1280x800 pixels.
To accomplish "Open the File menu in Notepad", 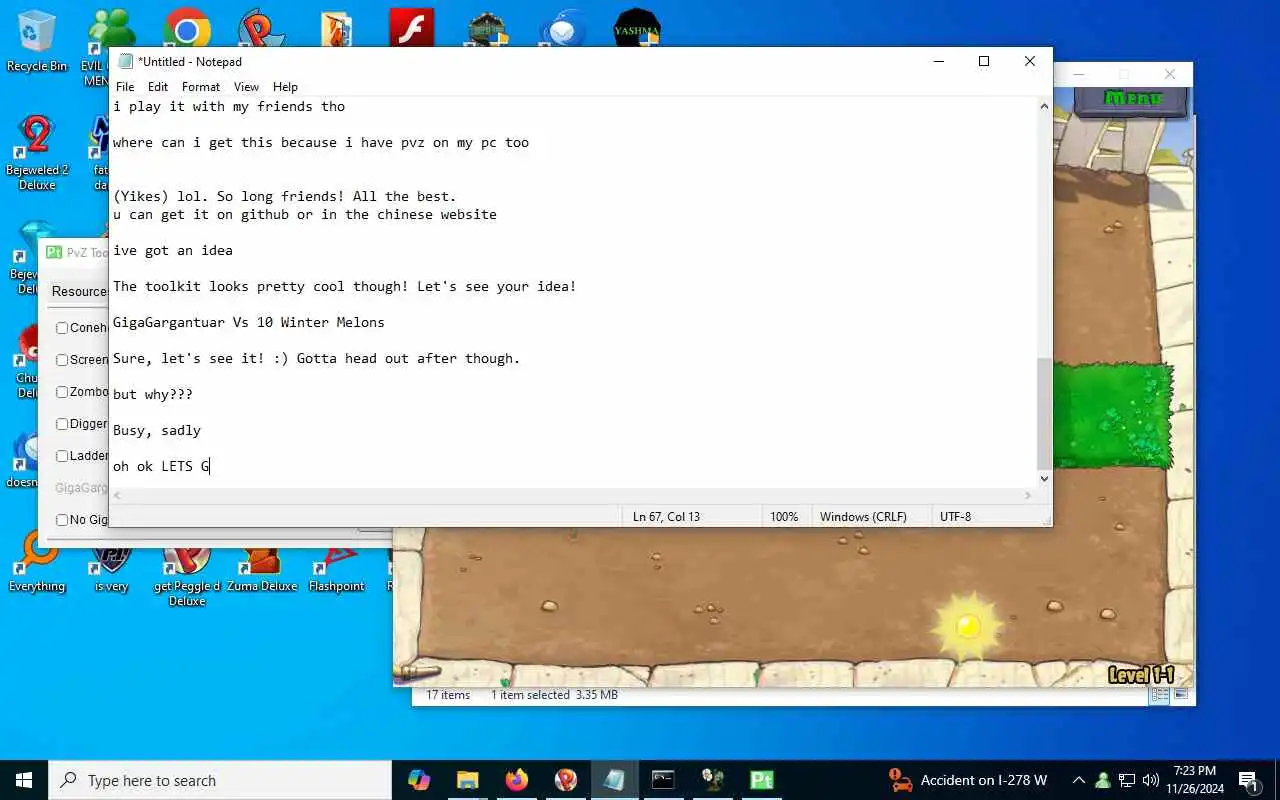I will (125, 87).
